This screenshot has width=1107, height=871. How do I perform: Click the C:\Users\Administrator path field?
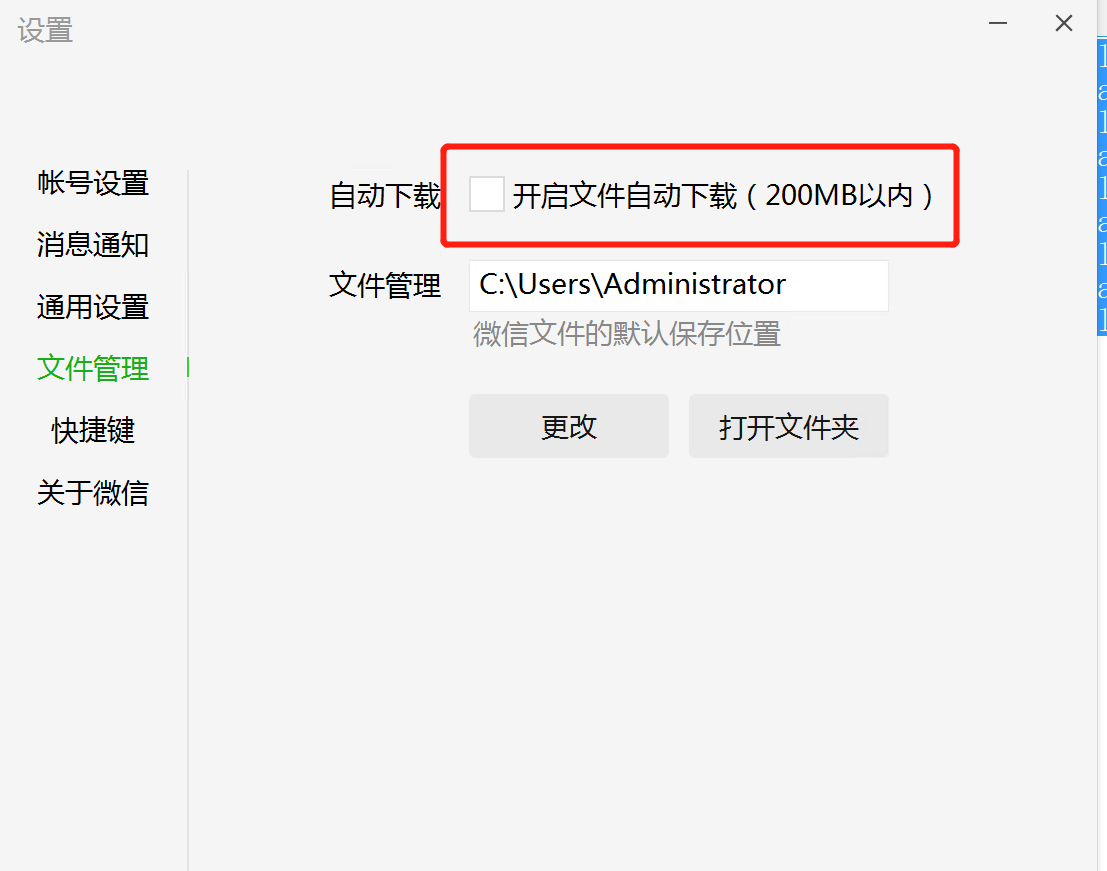tap(678, 286)
